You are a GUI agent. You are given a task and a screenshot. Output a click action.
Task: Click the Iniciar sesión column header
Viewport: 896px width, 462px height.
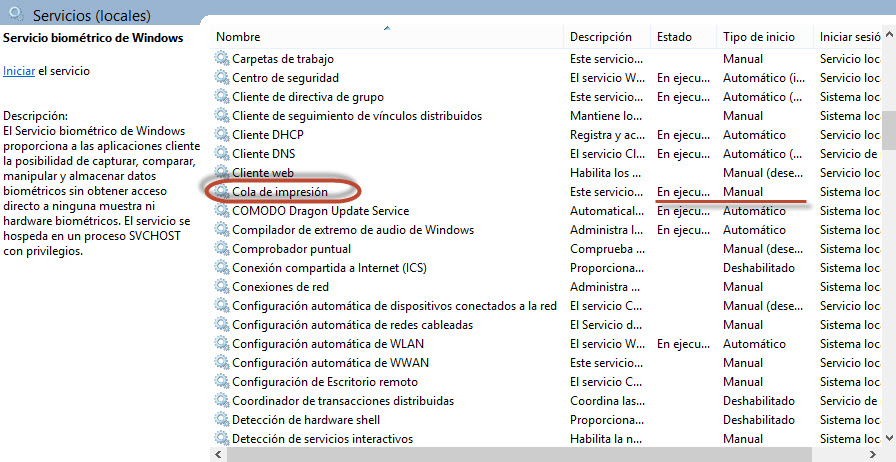(851, 37)
